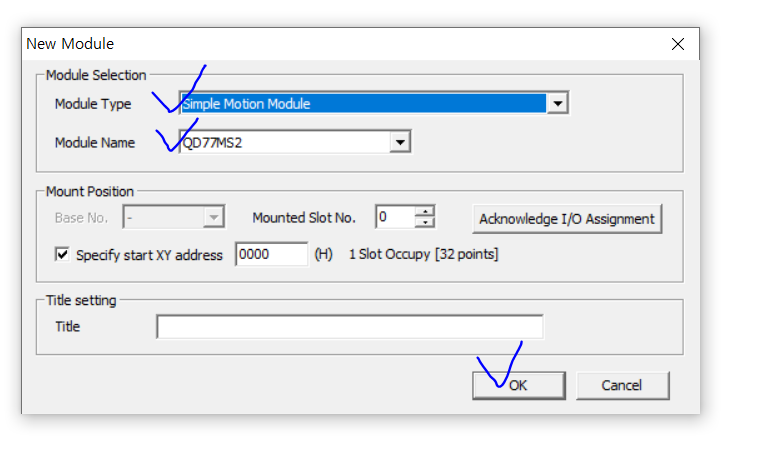This screenshot has height=456, width=763.
Task: Open the Module Type dropdown arrow
Action: (x=558, y=103)
